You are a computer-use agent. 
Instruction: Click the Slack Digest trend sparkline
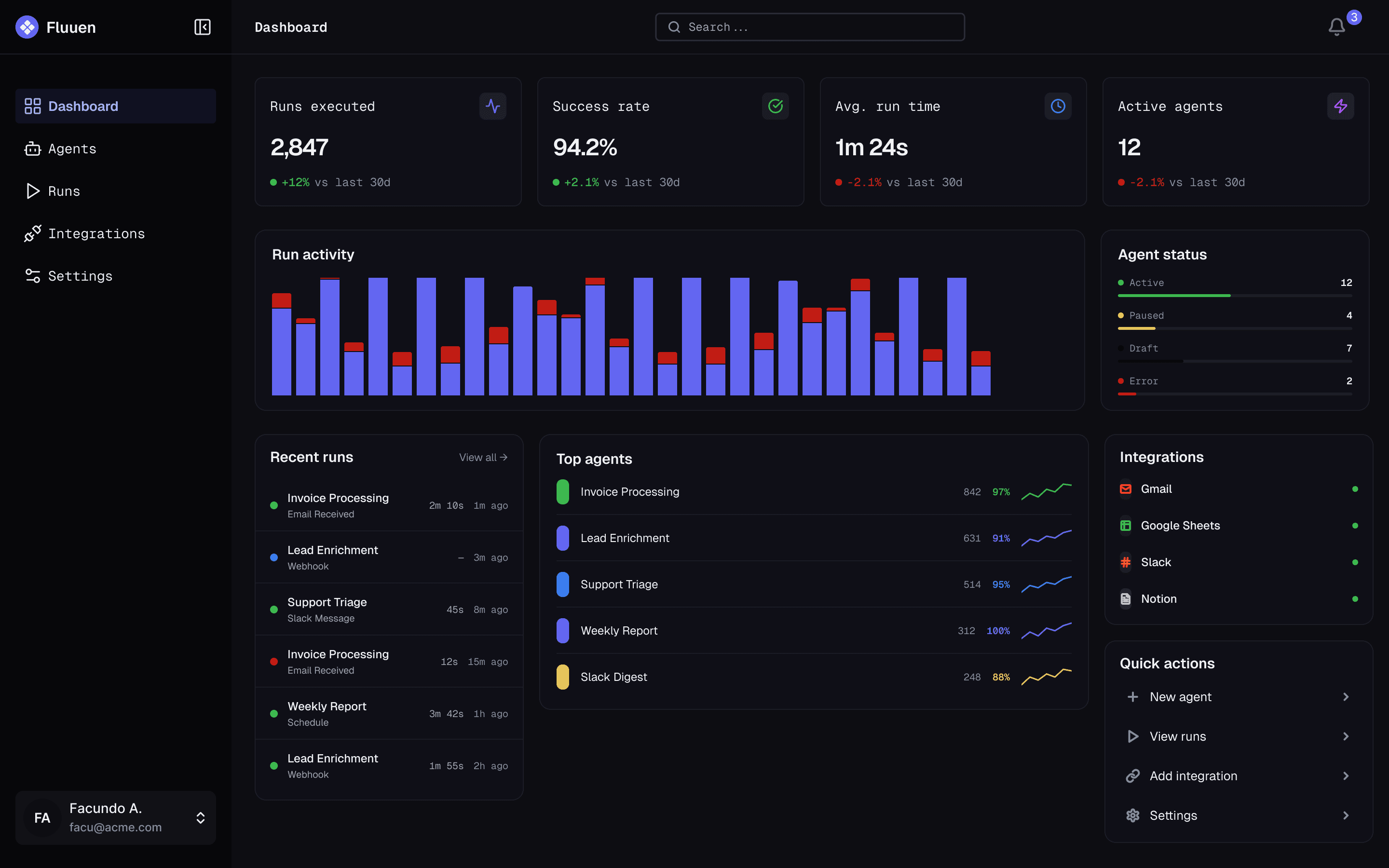coord(1046,678)
